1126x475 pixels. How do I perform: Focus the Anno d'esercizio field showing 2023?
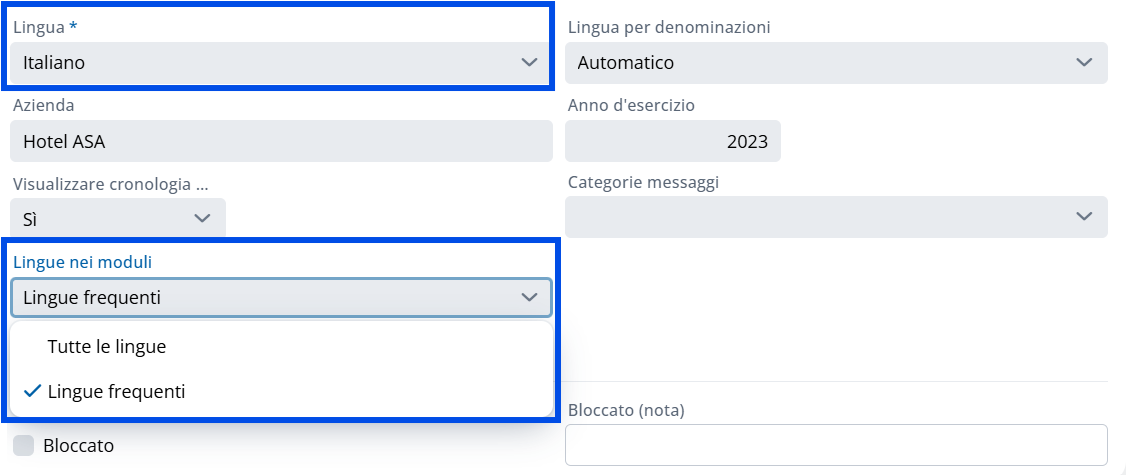pos(672,141)
